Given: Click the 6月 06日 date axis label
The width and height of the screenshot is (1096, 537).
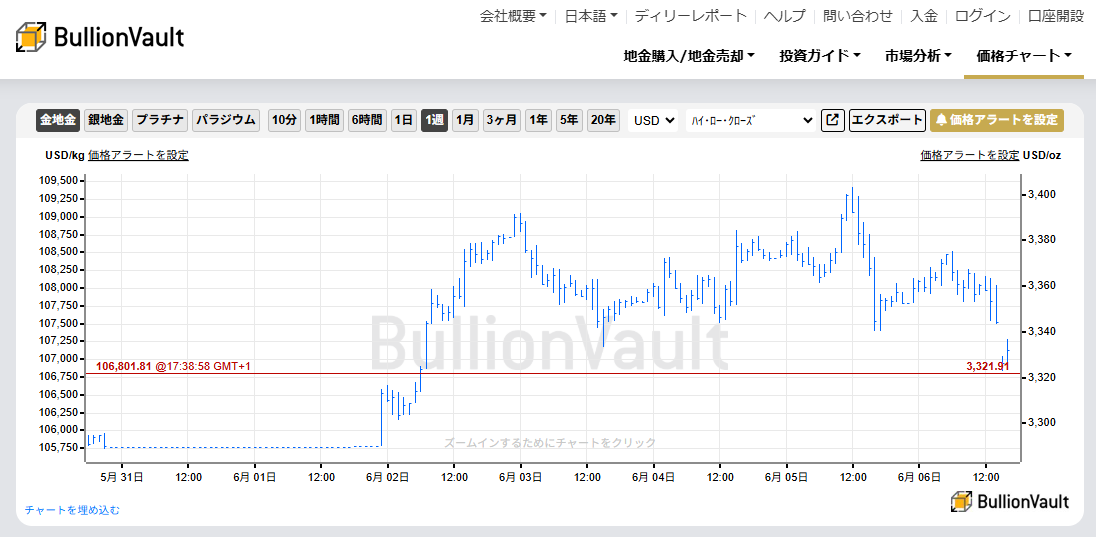Looking at the screenshot, I should coord(919,477).
